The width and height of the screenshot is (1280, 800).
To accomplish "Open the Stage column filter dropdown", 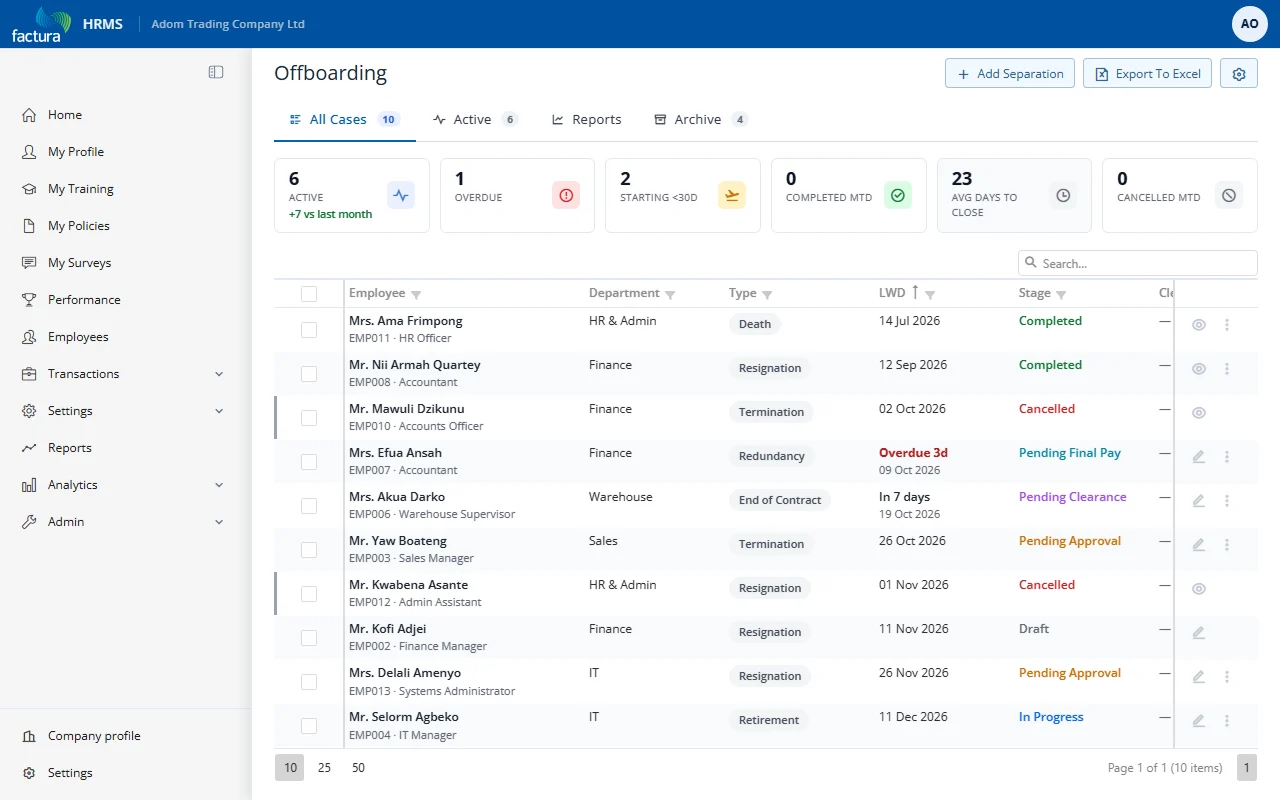I will click(1061, 295).
